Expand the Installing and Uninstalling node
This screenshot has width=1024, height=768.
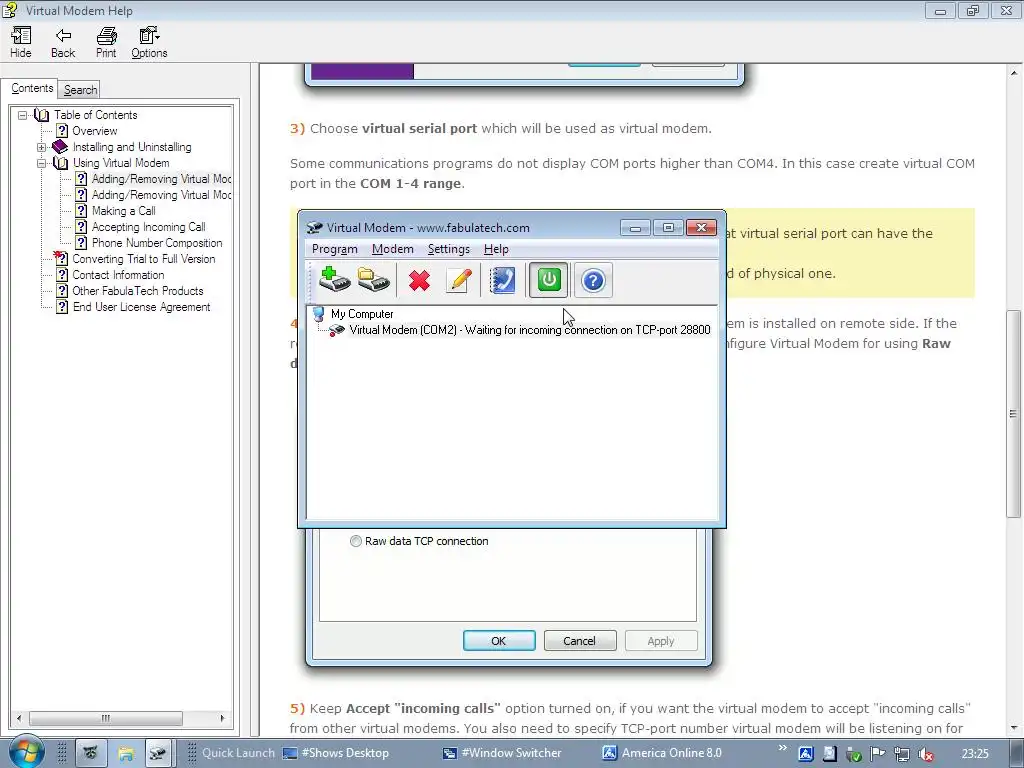click(x=41, y=147)
